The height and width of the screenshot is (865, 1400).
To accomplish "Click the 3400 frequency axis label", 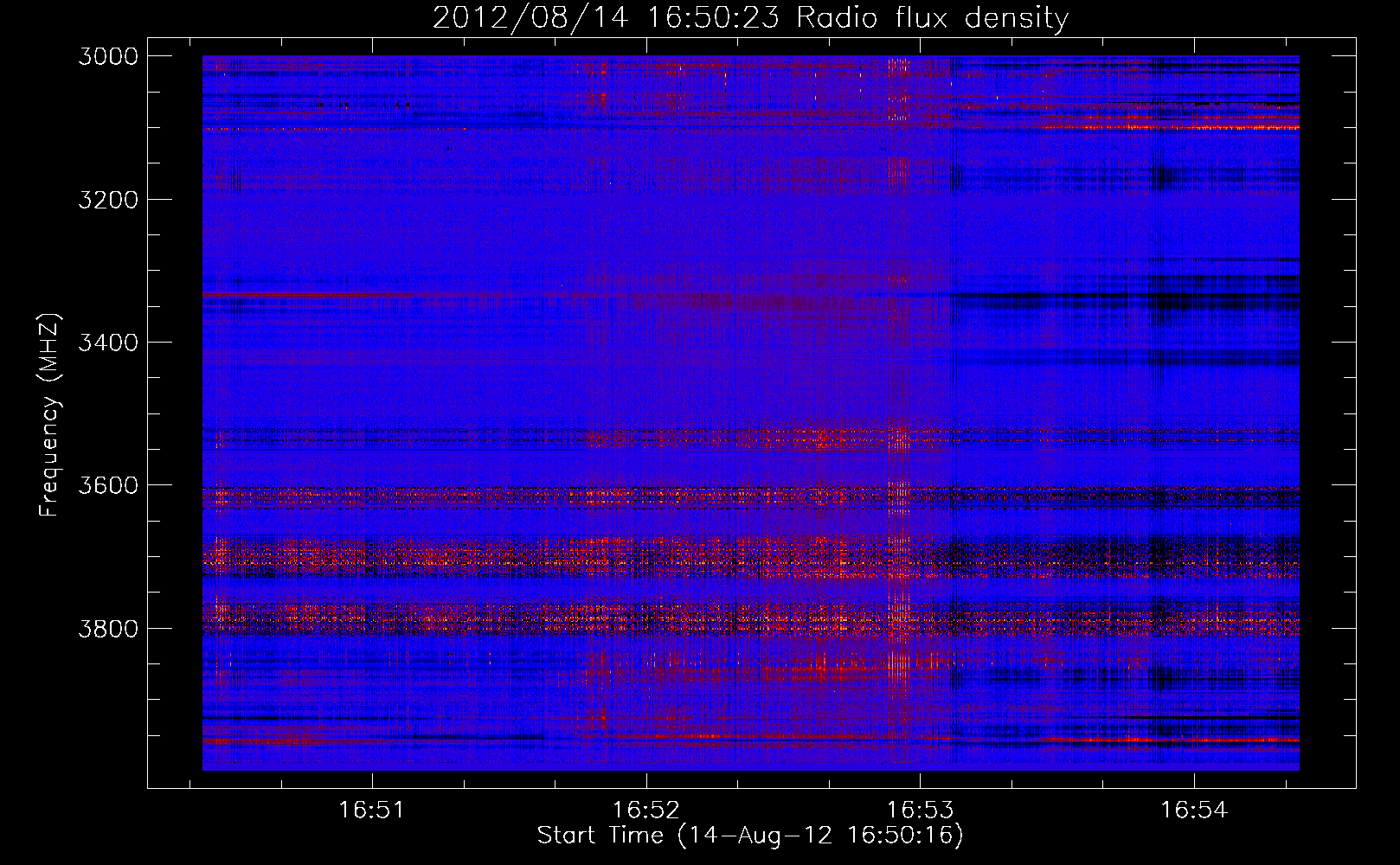I will pyautogui.click(x=108, y=343).
